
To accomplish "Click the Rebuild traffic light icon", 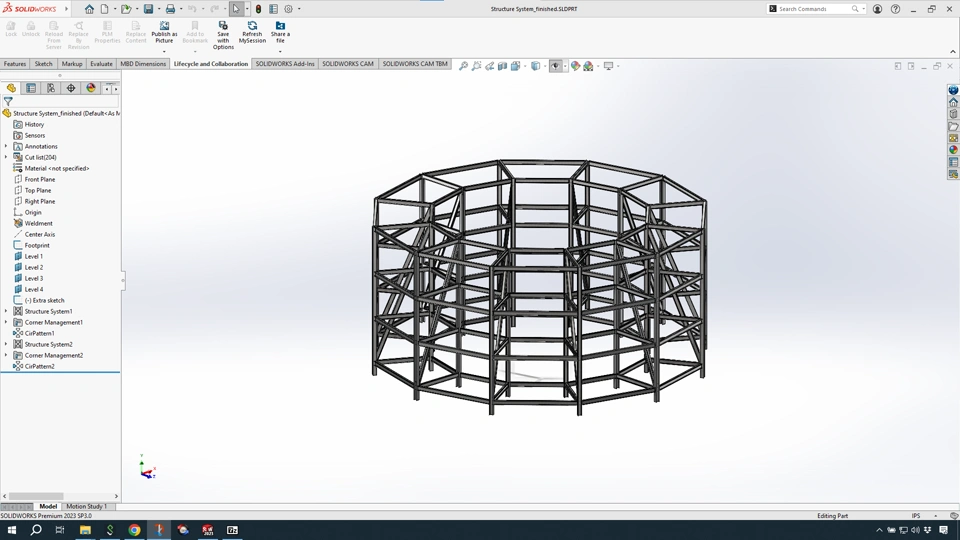I will pyautogui.click(x=258, y=9).
